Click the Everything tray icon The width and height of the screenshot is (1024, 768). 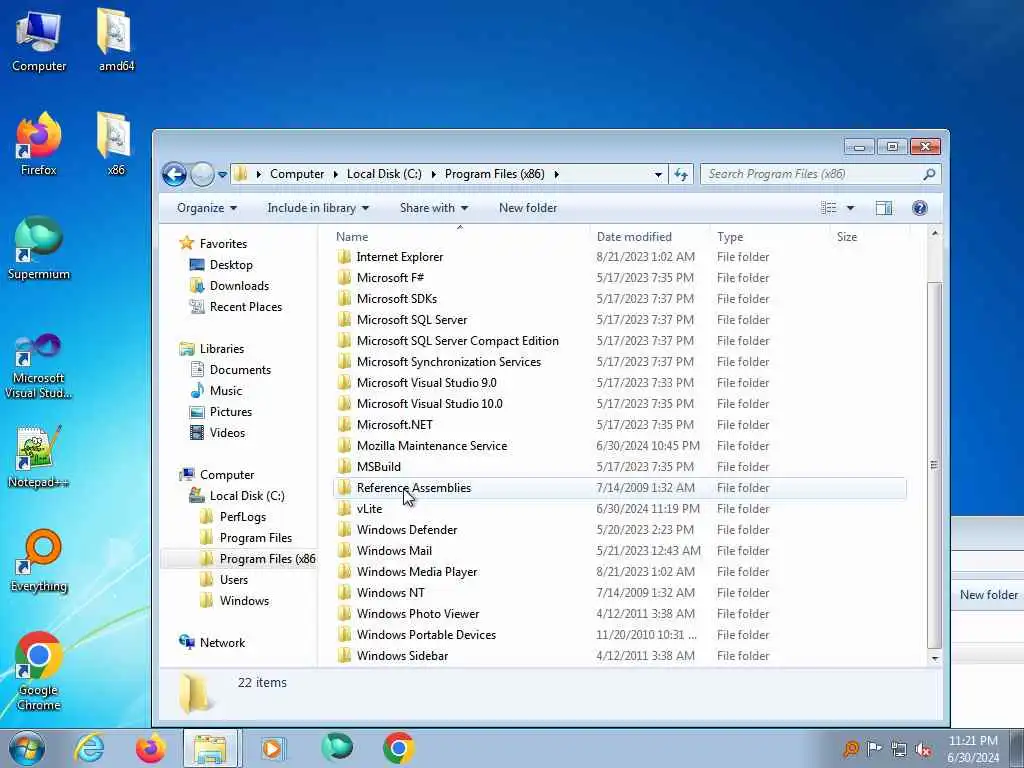coord(850,749)
